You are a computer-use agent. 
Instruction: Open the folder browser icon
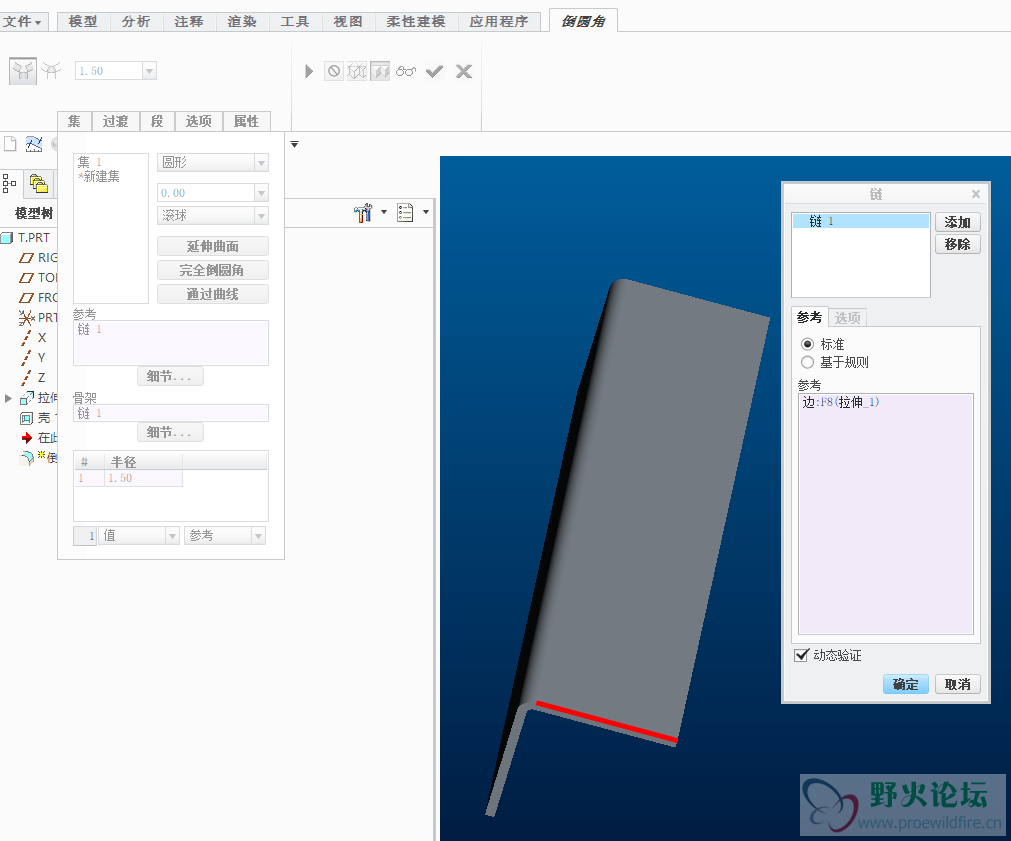coord(39,184)
